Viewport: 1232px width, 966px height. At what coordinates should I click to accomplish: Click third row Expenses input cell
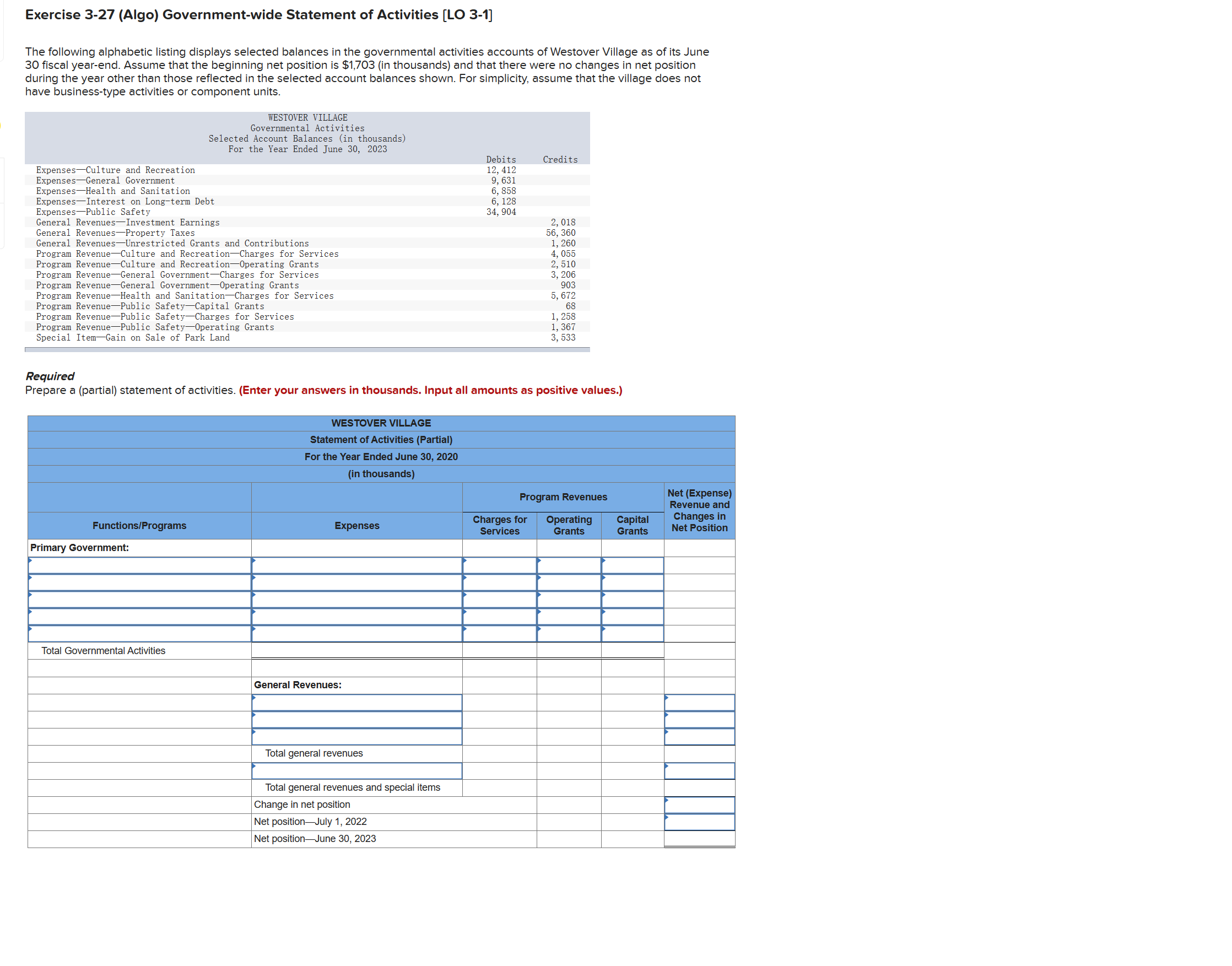click(357, 599)
